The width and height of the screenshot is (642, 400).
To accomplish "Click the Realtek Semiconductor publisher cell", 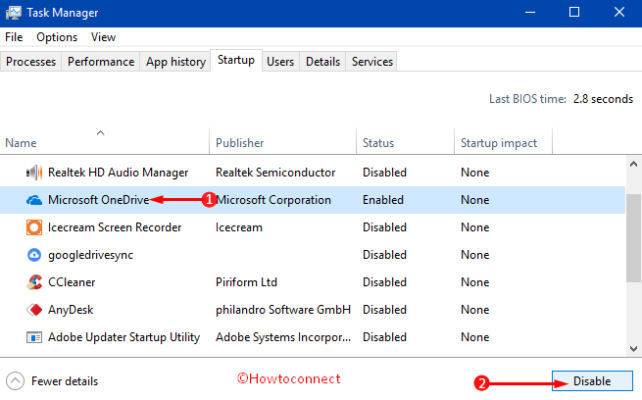I will (x=276, y=172).
